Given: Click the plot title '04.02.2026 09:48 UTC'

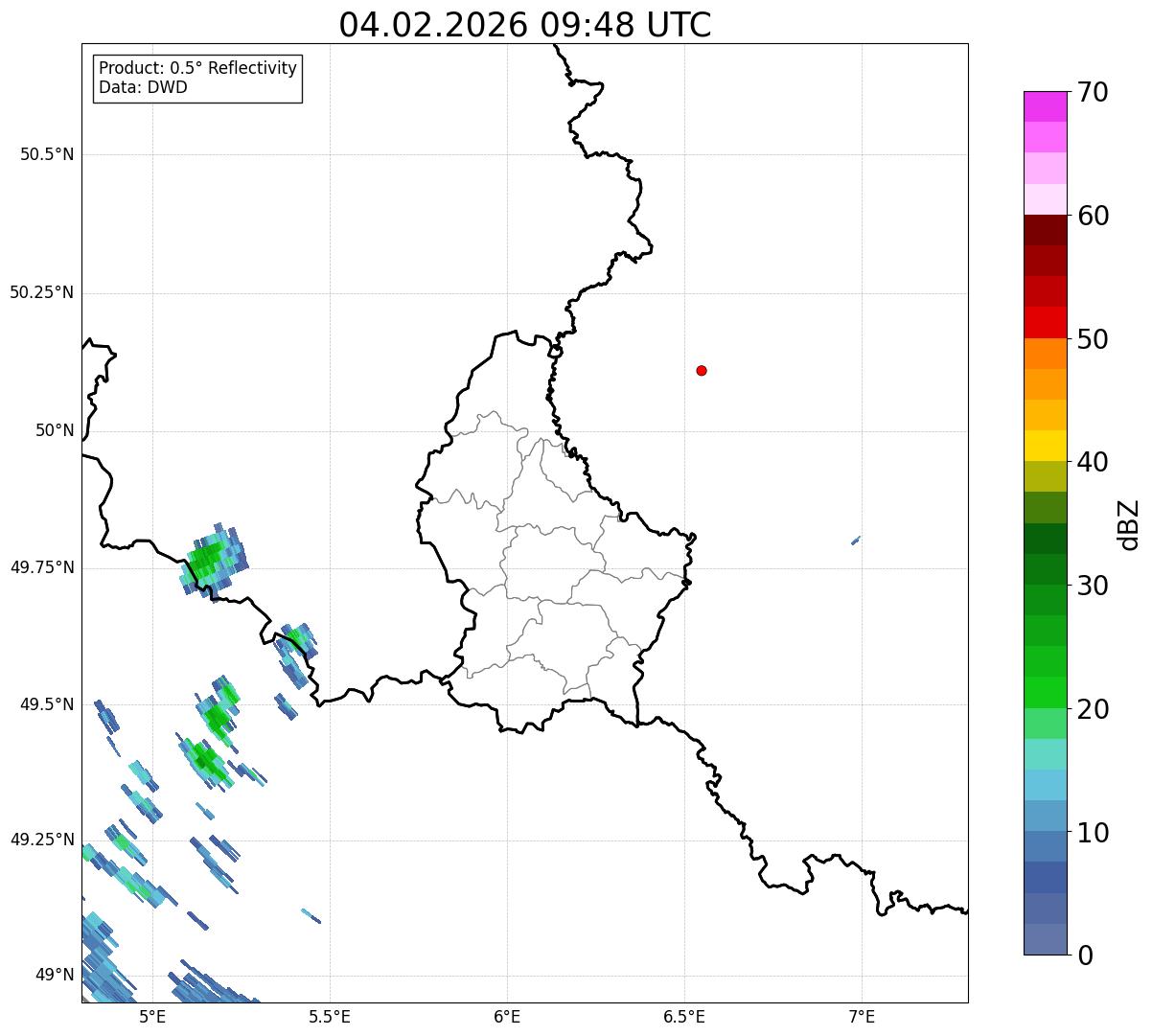Looking at the screenshot, I should tap(525, 25).
